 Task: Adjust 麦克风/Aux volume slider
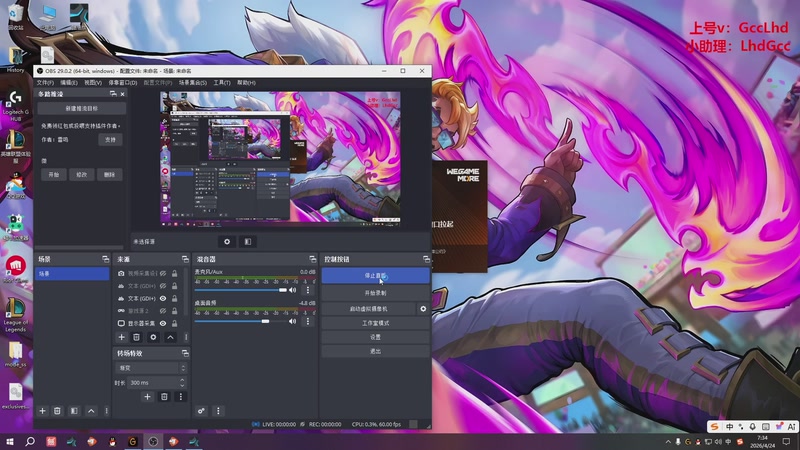pyautogui.click(x=241, y=290)
